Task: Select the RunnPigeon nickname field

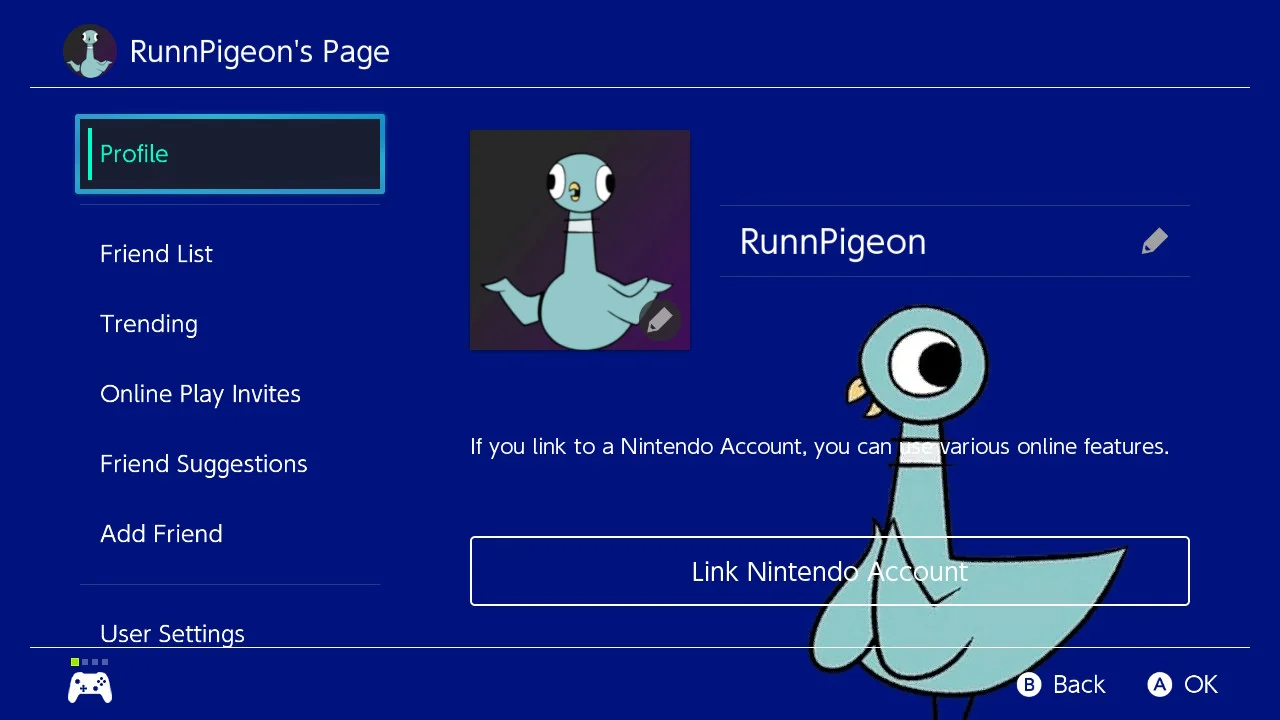Action: coord(955,241)
